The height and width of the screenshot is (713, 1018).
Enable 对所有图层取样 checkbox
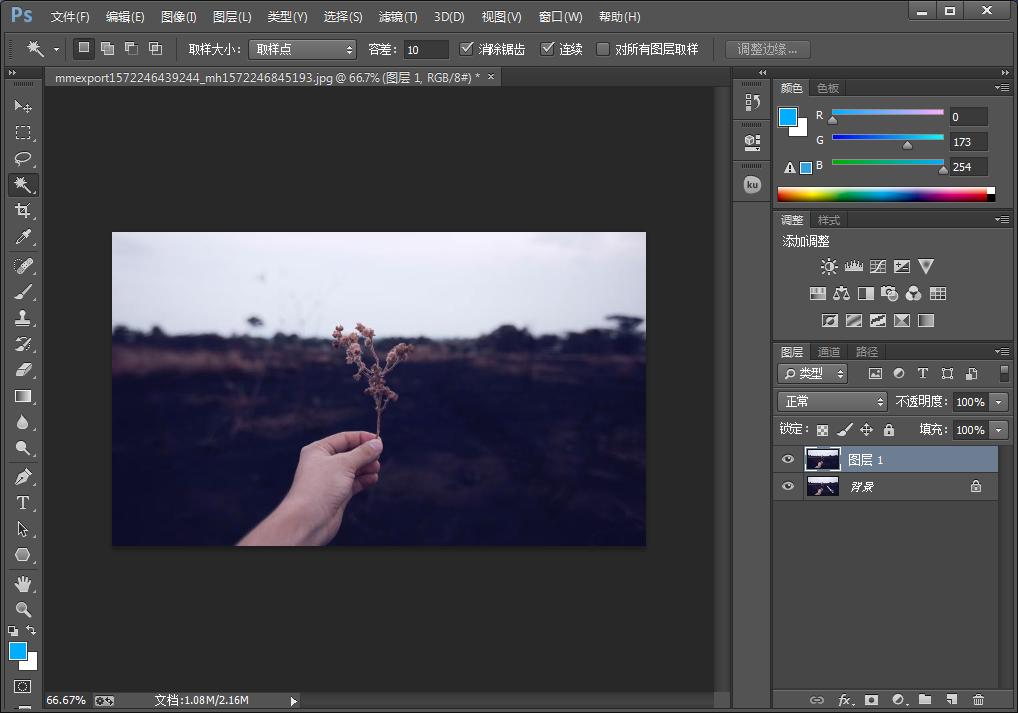click(603, 49)
